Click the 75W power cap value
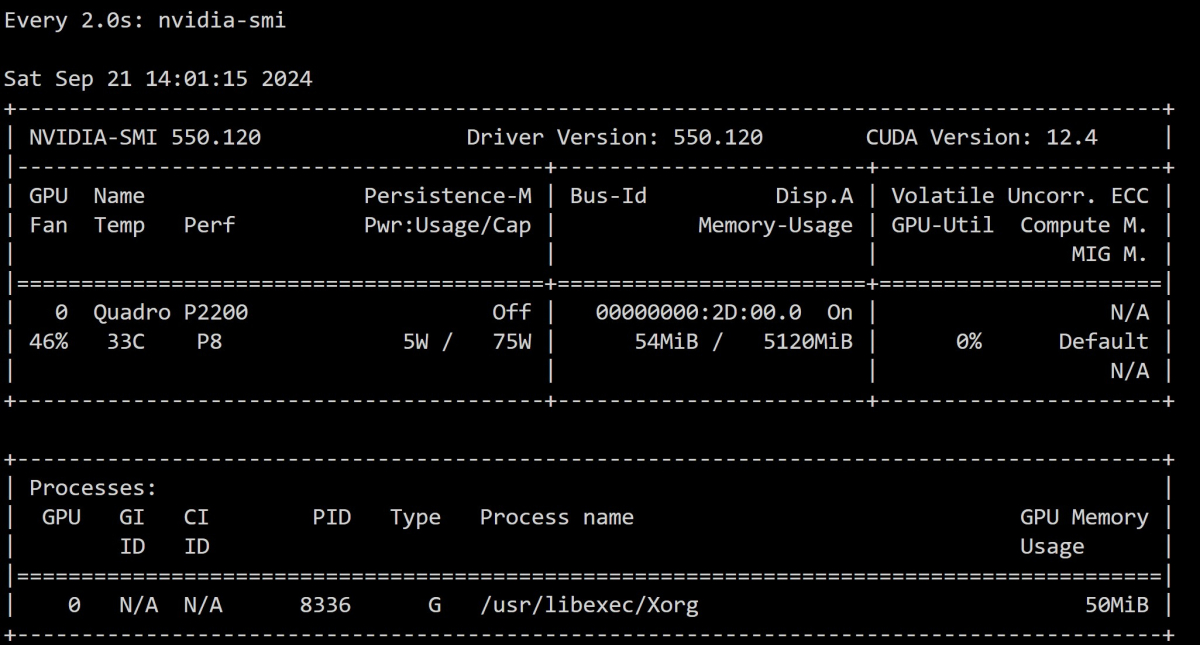This screenshot has width=1200, height=645. point(512,342)
